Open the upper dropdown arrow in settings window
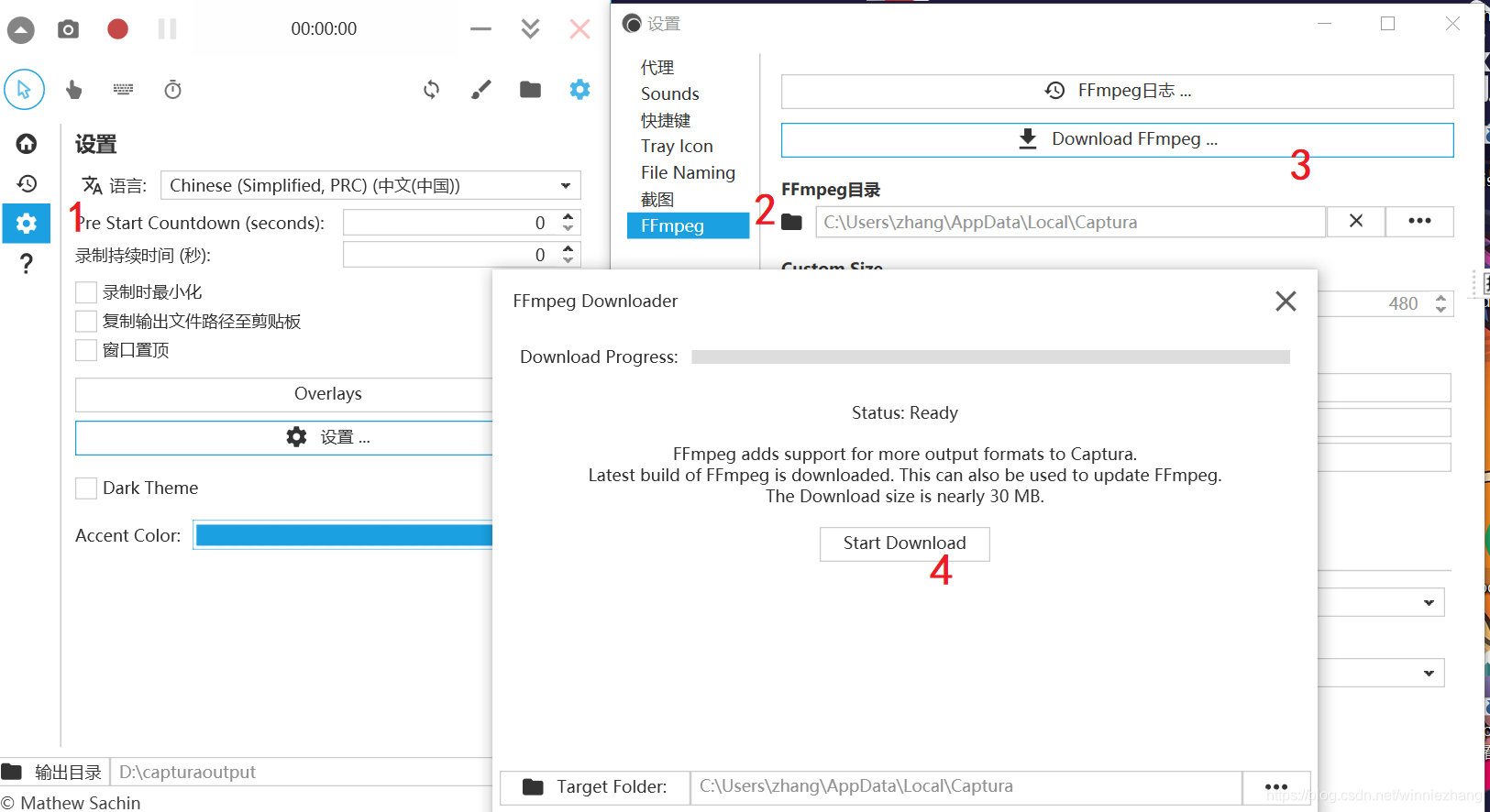 point(1429,602)
